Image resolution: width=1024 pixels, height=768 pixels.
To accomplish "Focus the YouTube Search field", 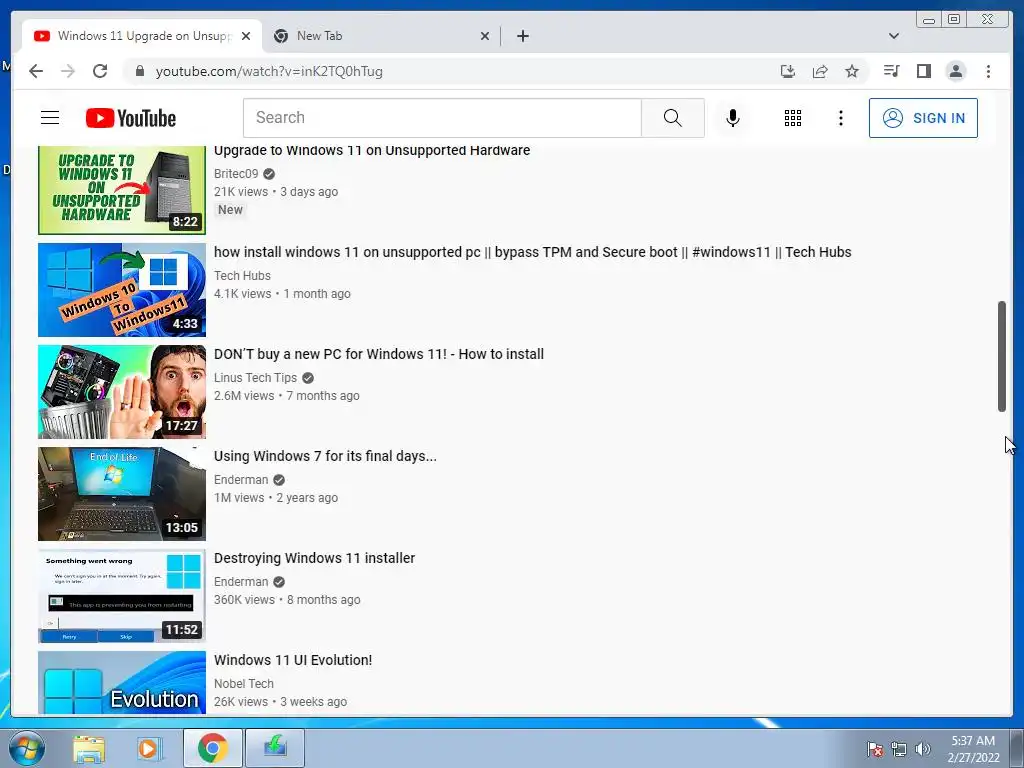I will pos(442,118).
